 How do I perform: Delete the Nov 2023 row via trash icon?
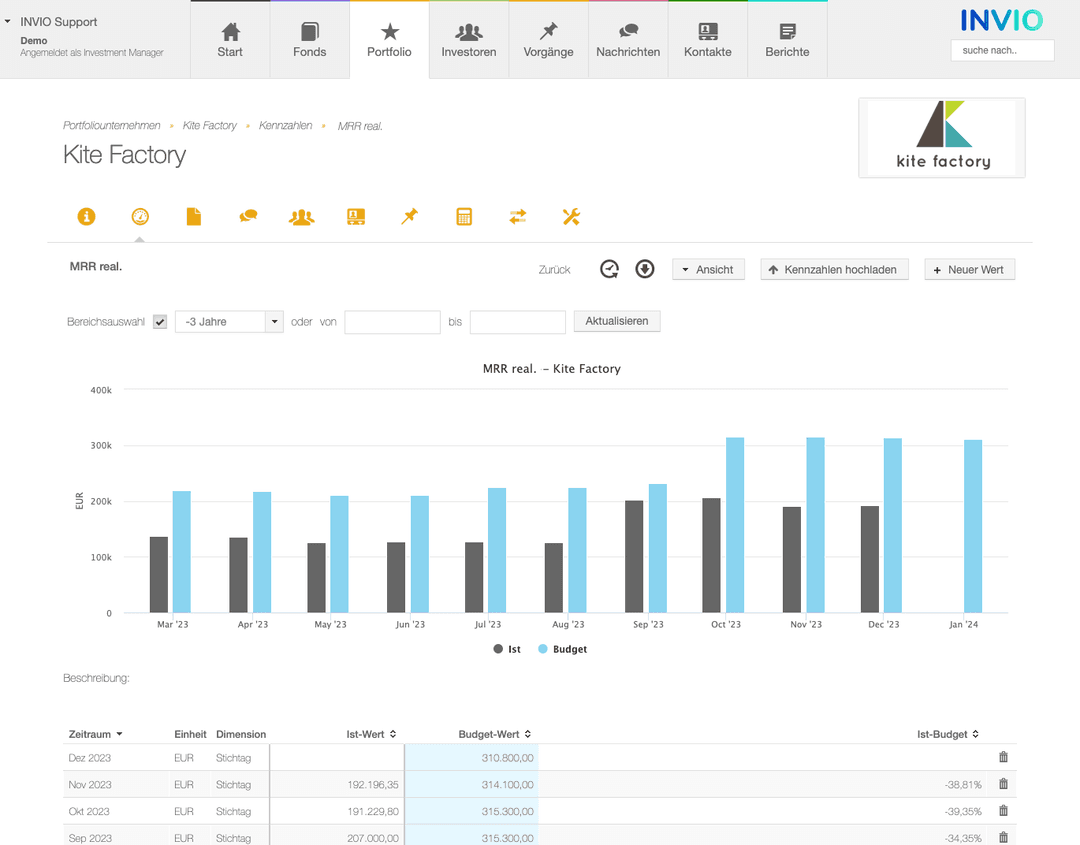[1003, 784]
